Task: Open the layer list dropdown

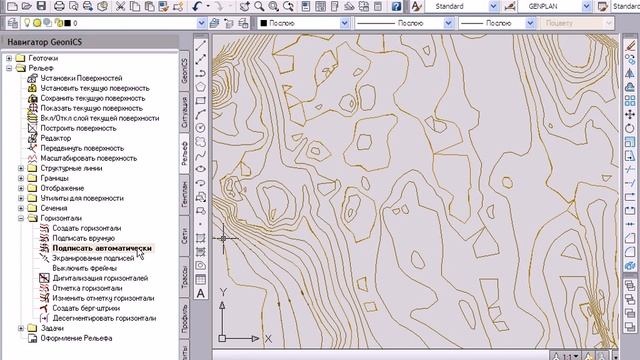Action: [x=201, y=23]
